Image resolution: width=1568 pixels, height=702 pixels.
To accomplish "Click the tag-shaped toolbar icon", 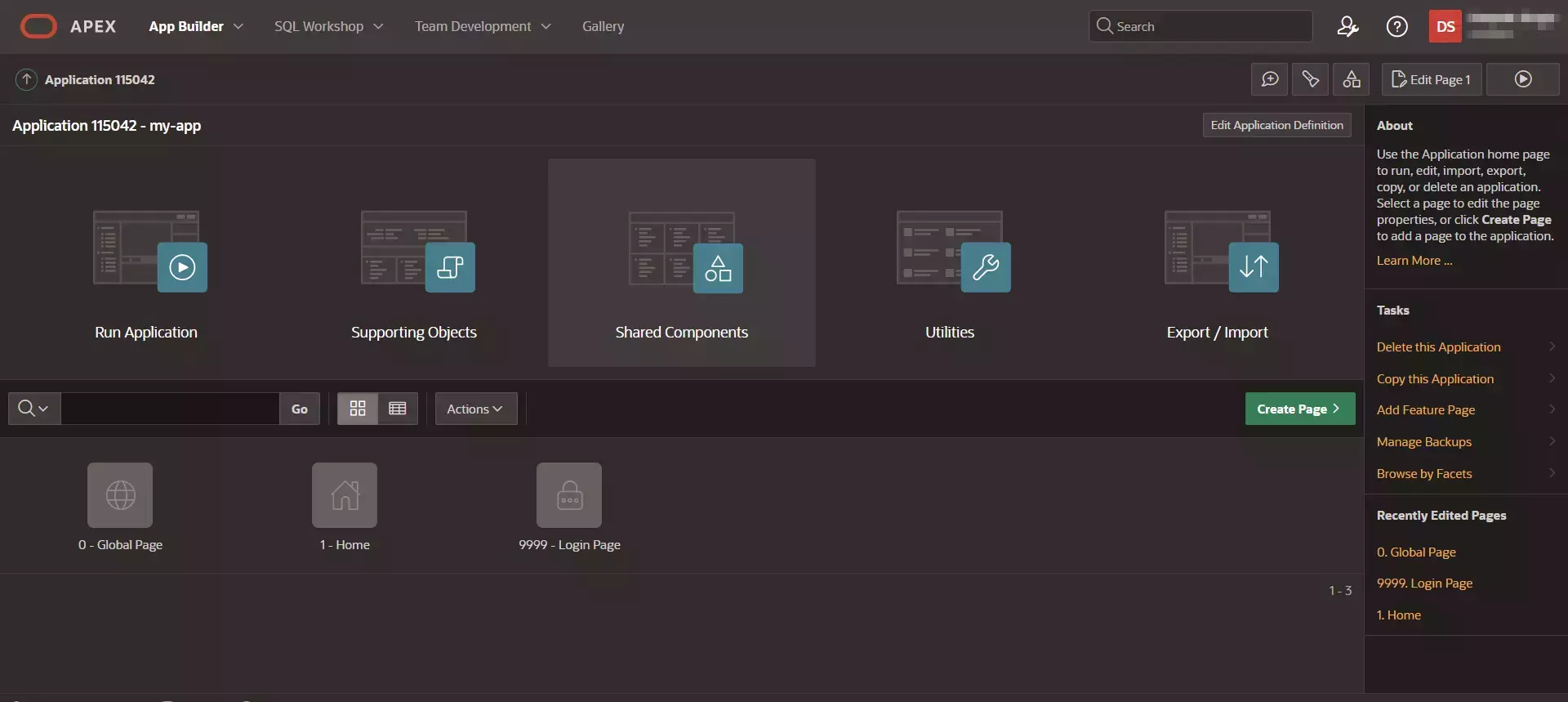I will pyautogui.click(x=1310, y=79).
